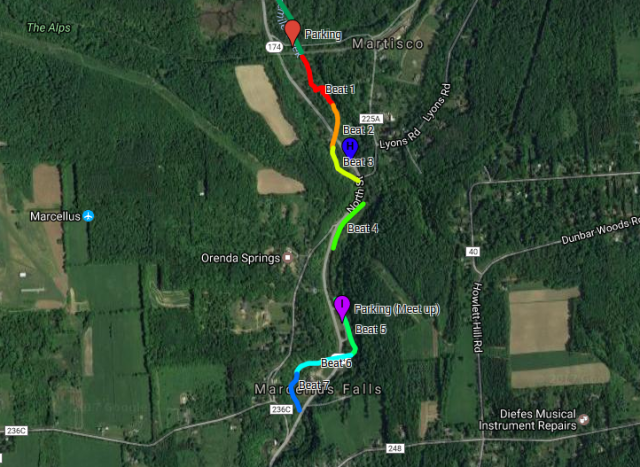The width and height of the screenshot is (640, 467).
Task: Click the Marcellus airport airplane icon
Action: pos(88,216)
